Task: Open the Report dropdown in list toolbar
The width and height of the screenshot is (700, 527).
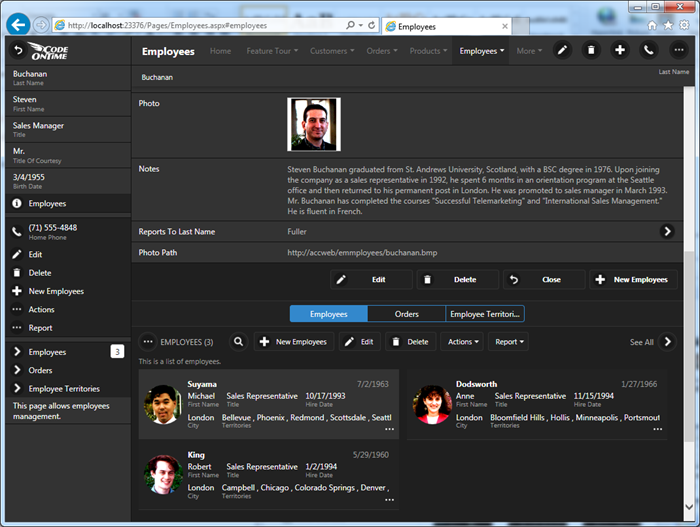Action: (x=509, y=342)
